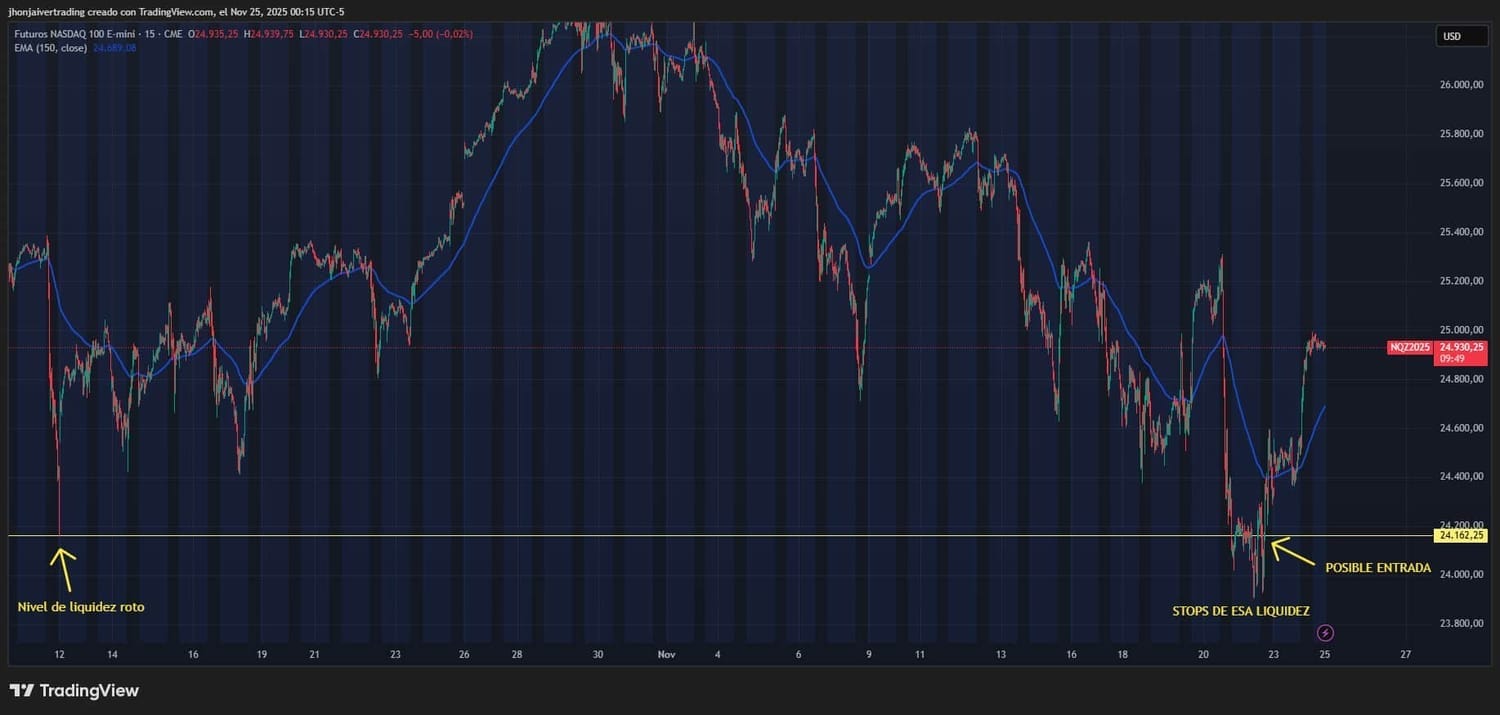Click the 'POSIBLE ENTRADA' text label
Viewport: 1500px width, 715px height.
(x=1378, y=568)
